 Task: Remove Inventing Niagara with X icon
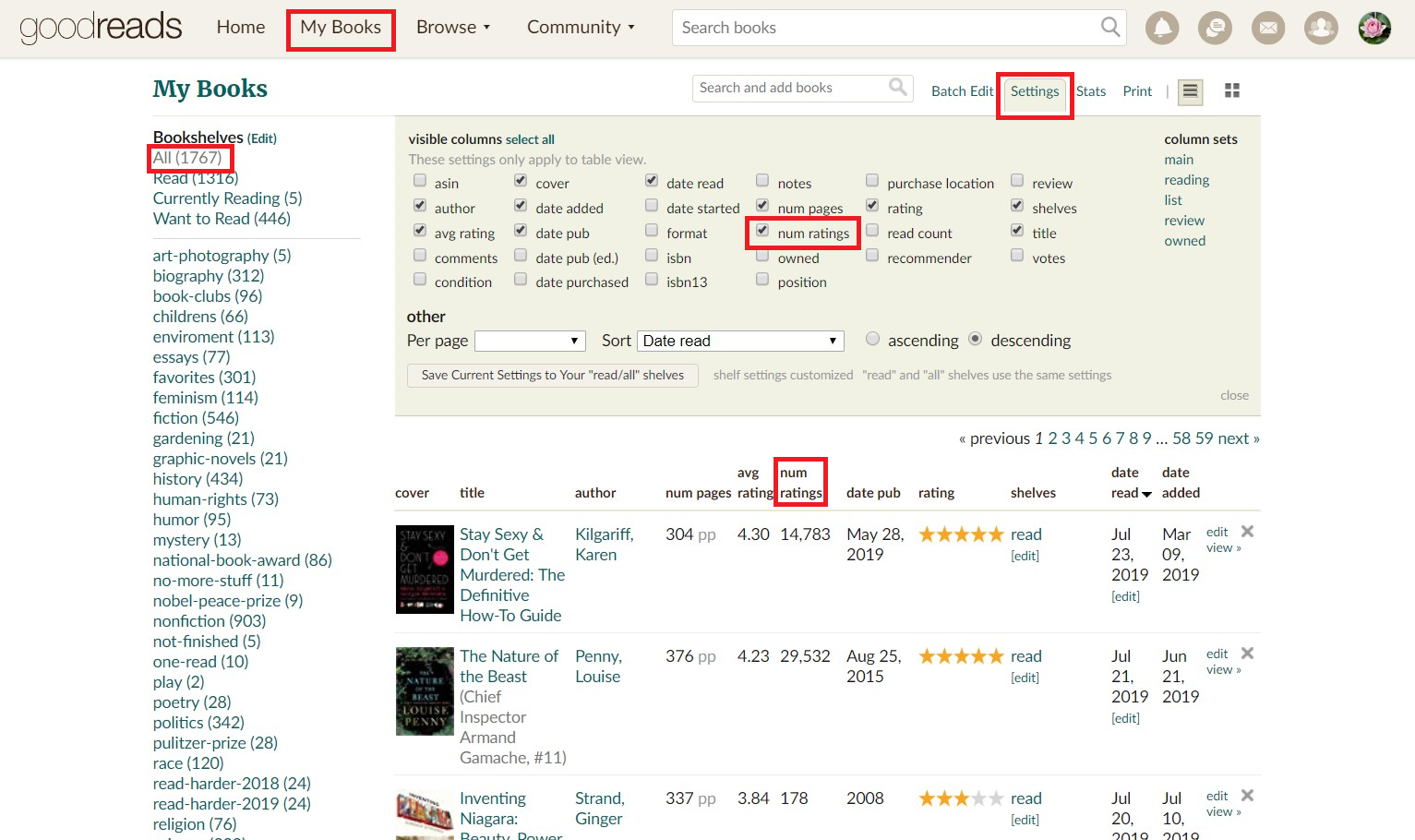[1248, 796]
